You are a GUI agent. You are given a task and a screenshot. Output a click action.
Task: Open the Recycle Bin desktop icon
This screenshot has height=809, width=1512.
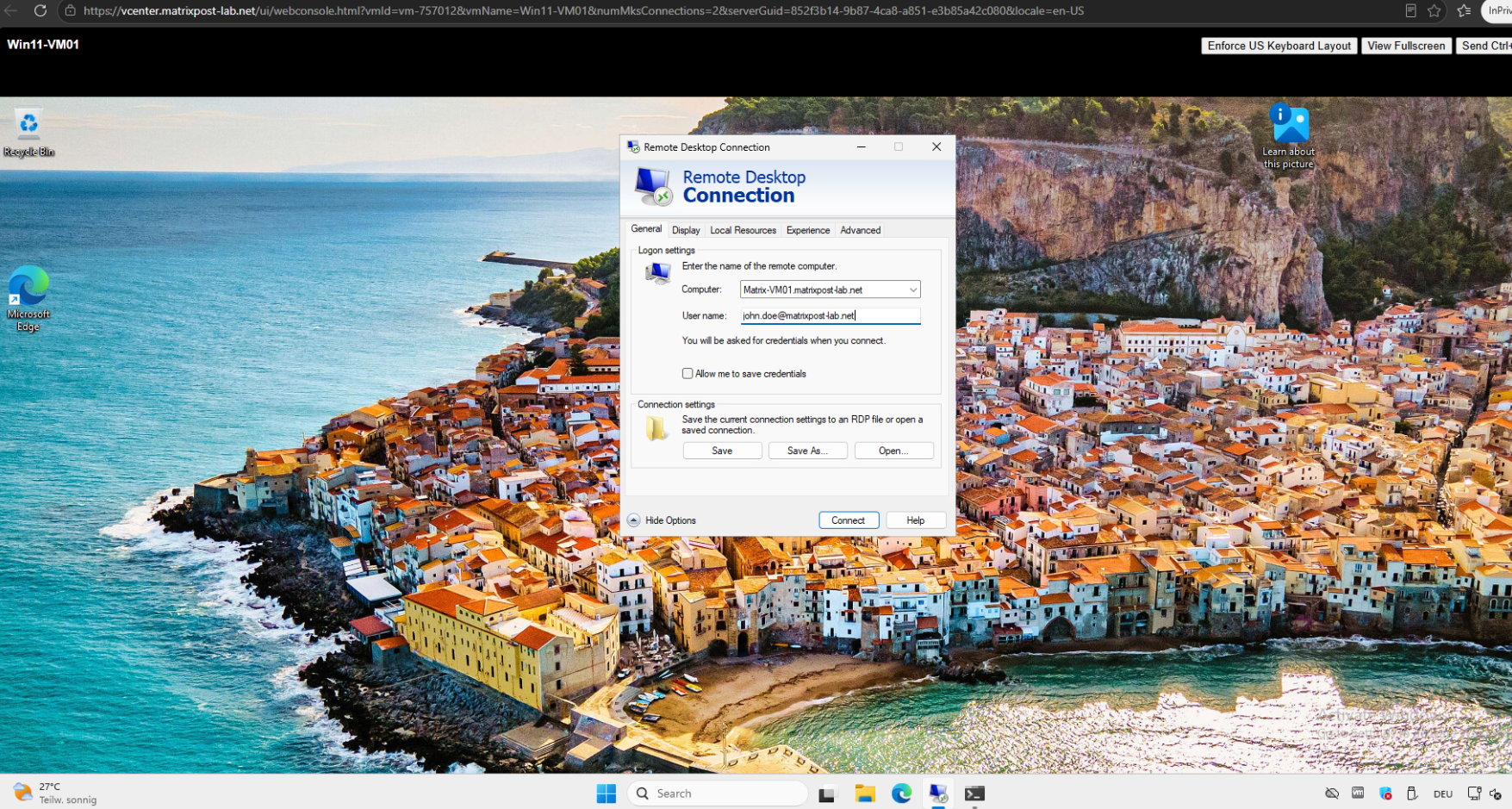[x=28, y=134]
